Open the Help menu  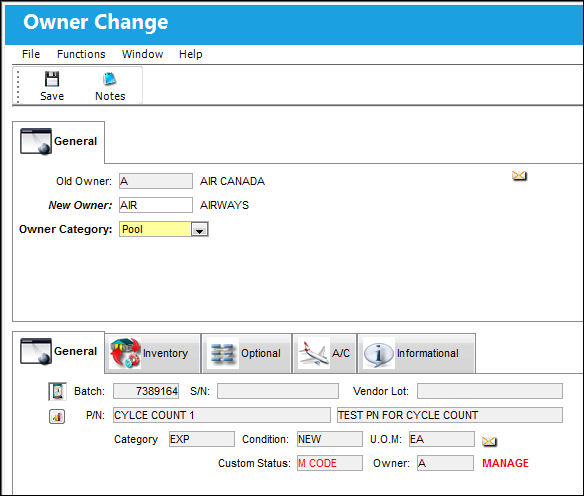pyautogui.click(x=190, y=54)
